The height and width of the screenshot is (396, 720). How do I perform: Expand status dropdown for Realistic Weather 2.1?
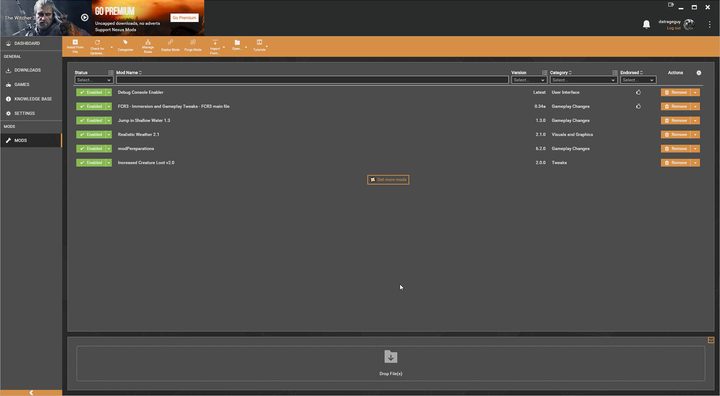(109, 135)
